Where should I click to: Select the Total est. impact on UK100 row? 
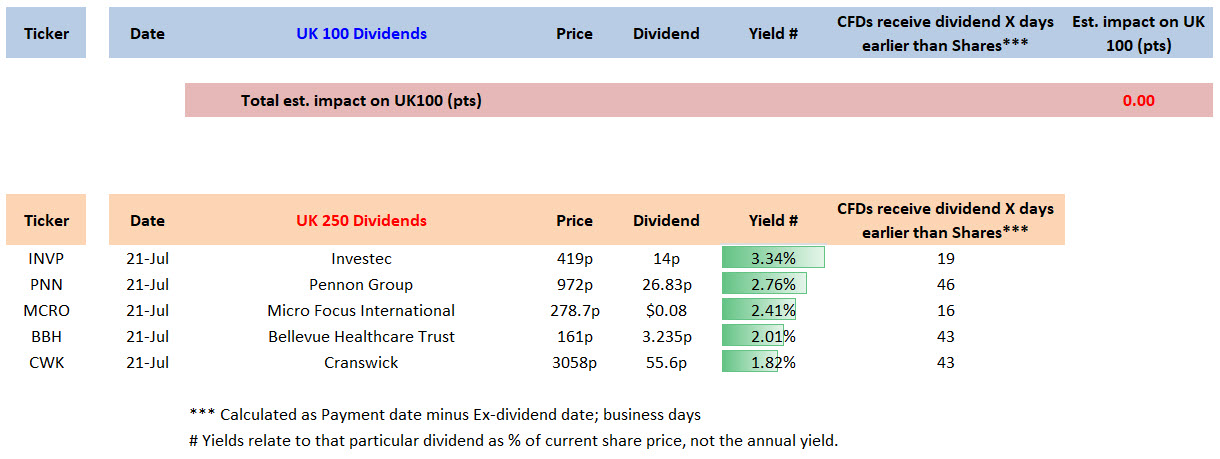[361, 100]
